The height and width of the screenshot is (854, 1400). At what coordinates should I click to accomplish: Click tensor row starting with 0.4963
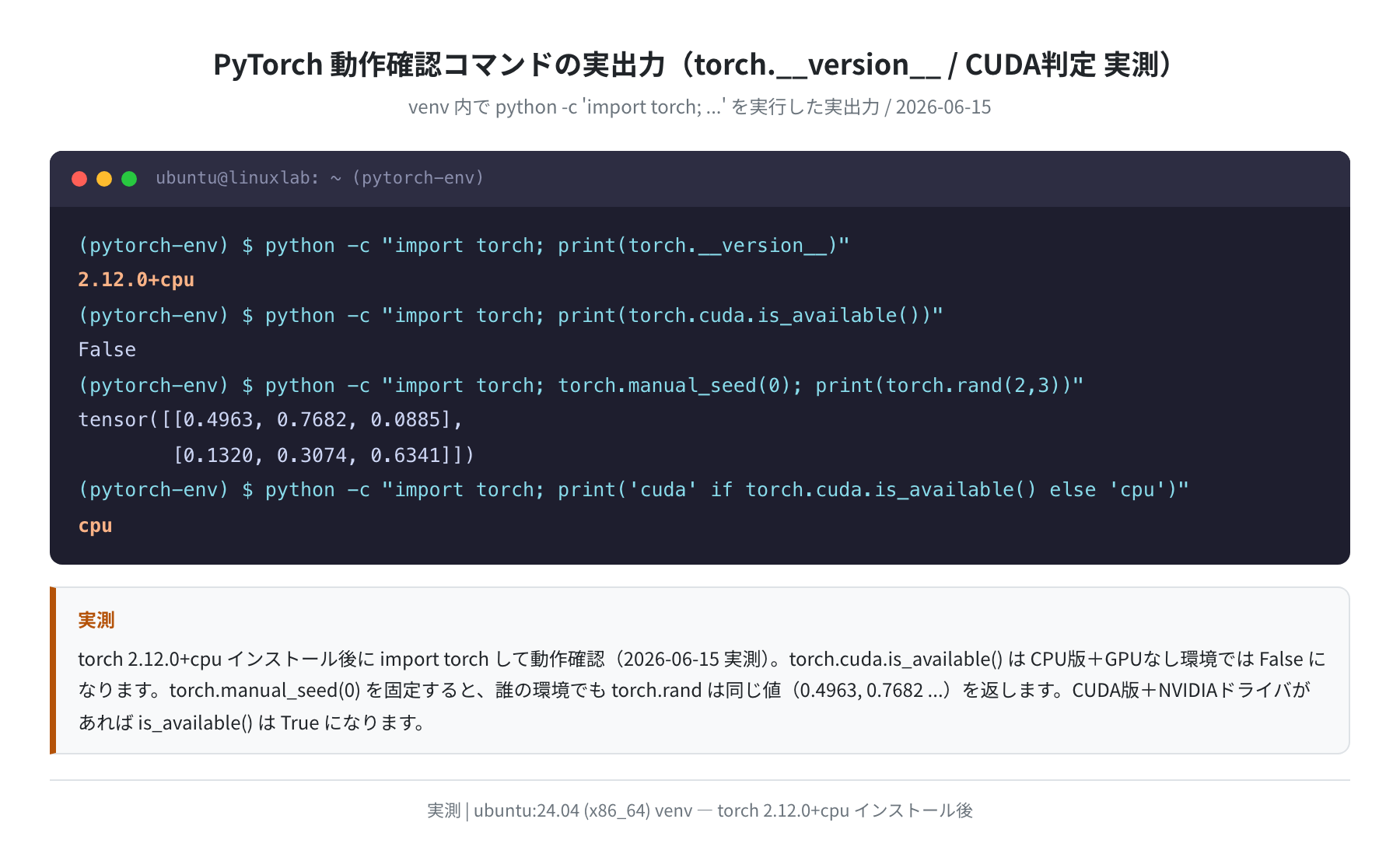270,420
